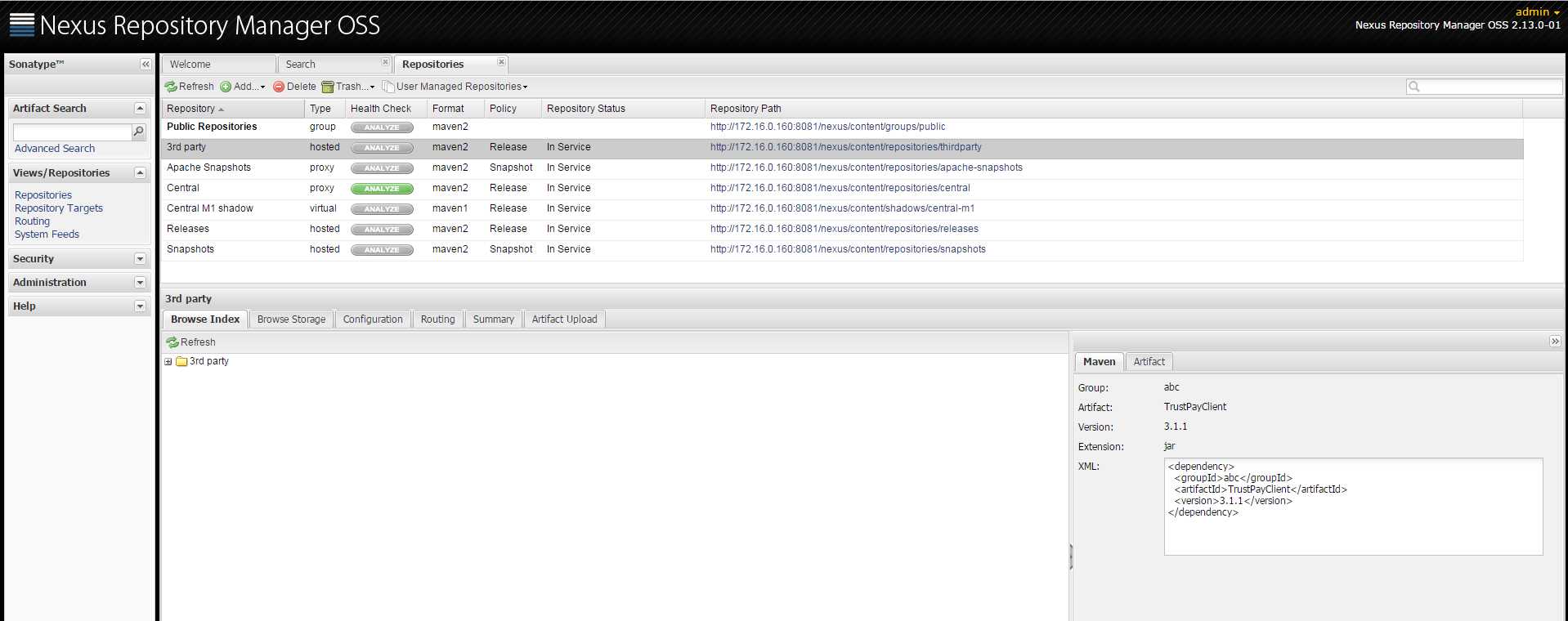Open the Trash dropdown menu
The image size is (1568, 621).
click(x=348, y=87)
